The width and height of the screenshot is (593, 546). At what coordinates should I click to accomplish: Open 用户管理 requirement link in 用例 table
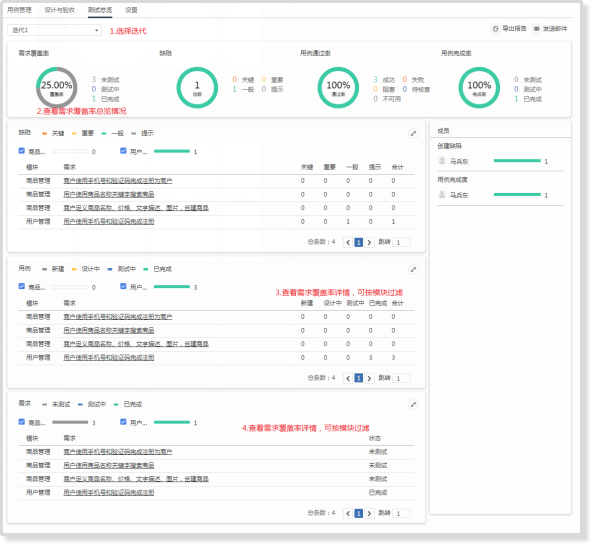(x=109, y=358)
